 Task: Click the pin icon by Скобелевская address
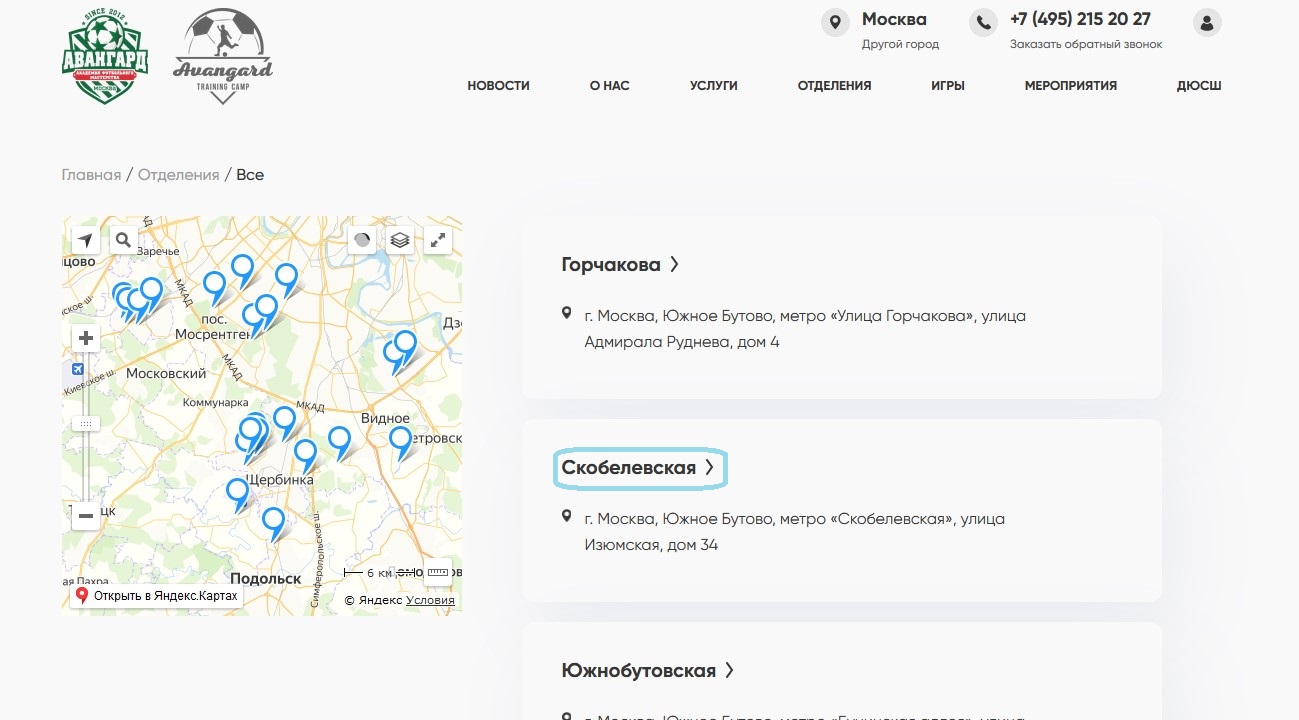[x=567, y=518]
